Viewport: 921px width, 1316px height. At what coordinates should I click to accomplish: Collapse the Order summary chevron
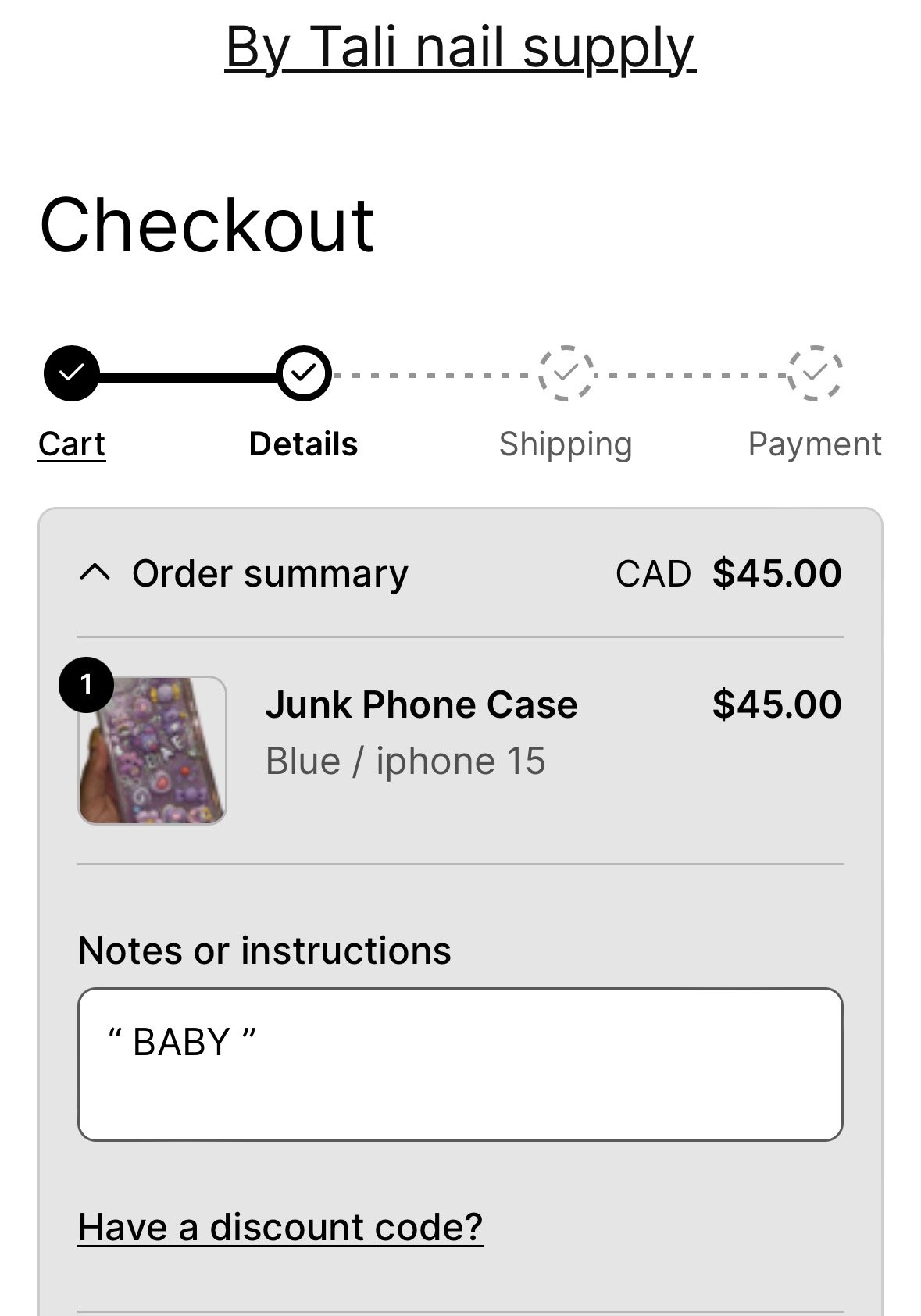point(95,574)
